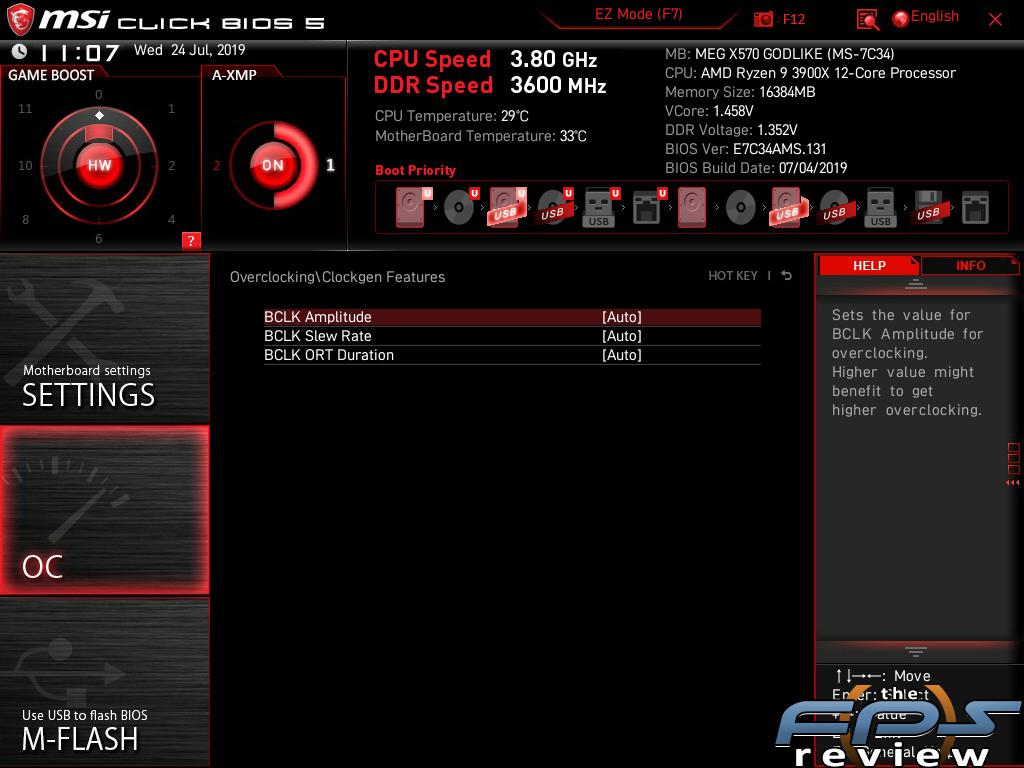Collapse the help panel using the top grip
This screenshot has width=1024, height=768.
tap(915, 283)
